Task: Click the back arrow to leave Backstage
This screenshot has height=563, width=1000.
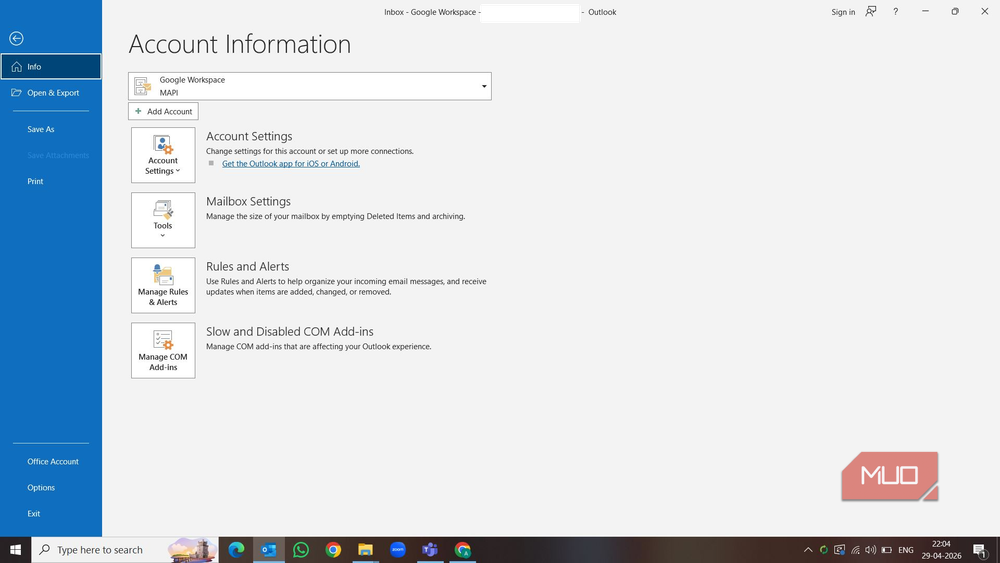Action: (17, 39)
